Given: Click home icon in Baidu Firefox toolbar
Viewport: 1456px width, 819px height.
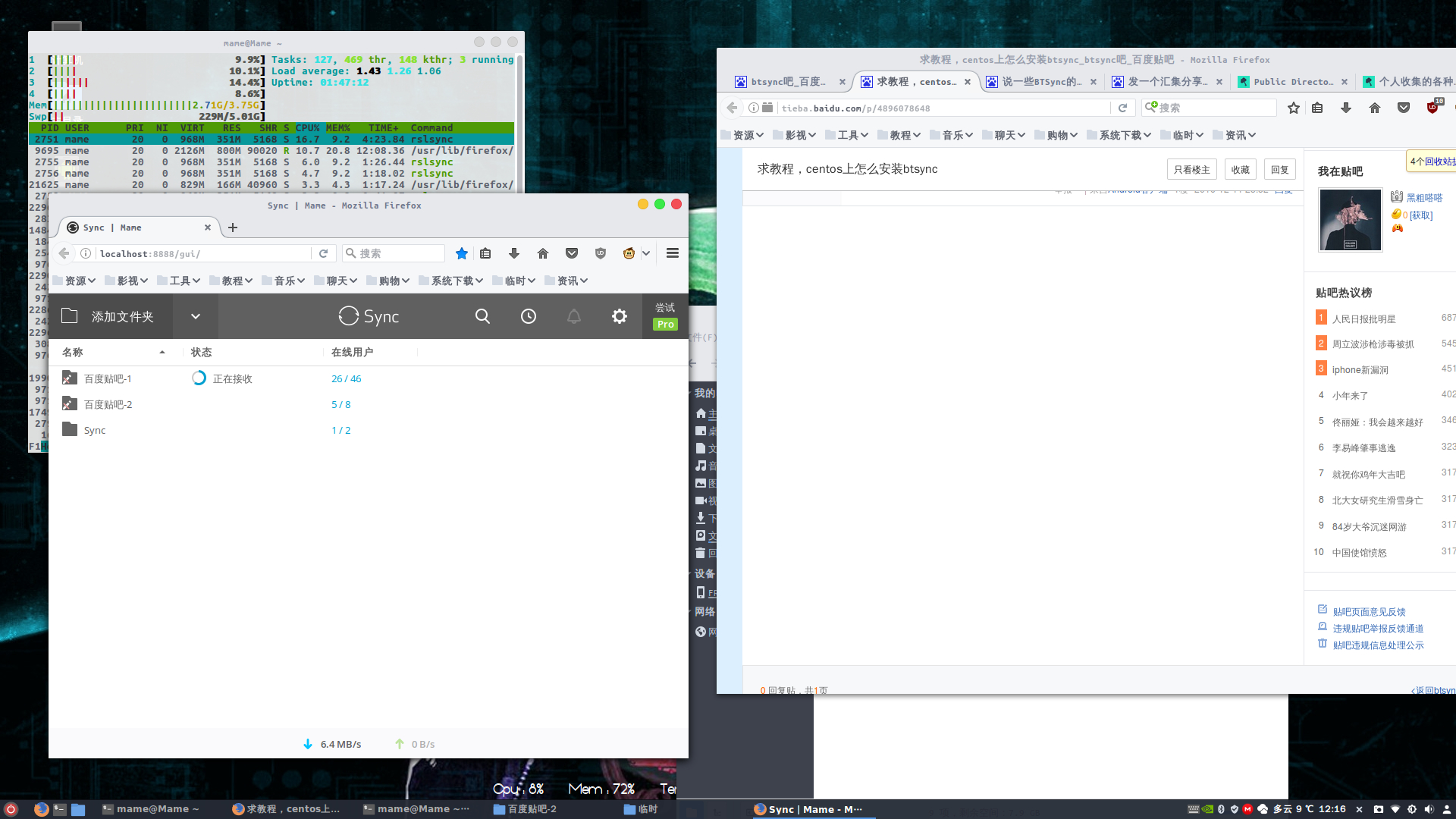Looking at the screenshot, I should 1375,108.
